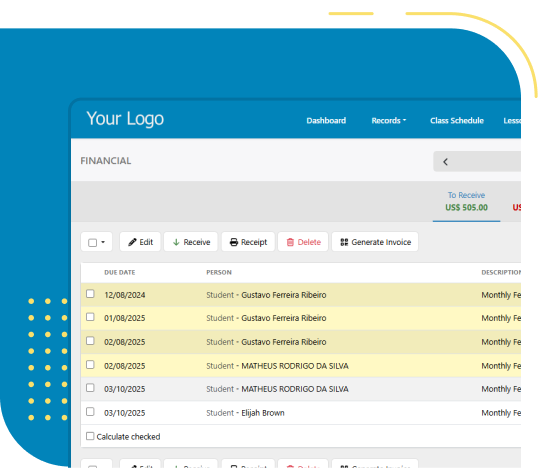
Task: Click the US$ 505.00 amount
Action: [x=466, y=207]
